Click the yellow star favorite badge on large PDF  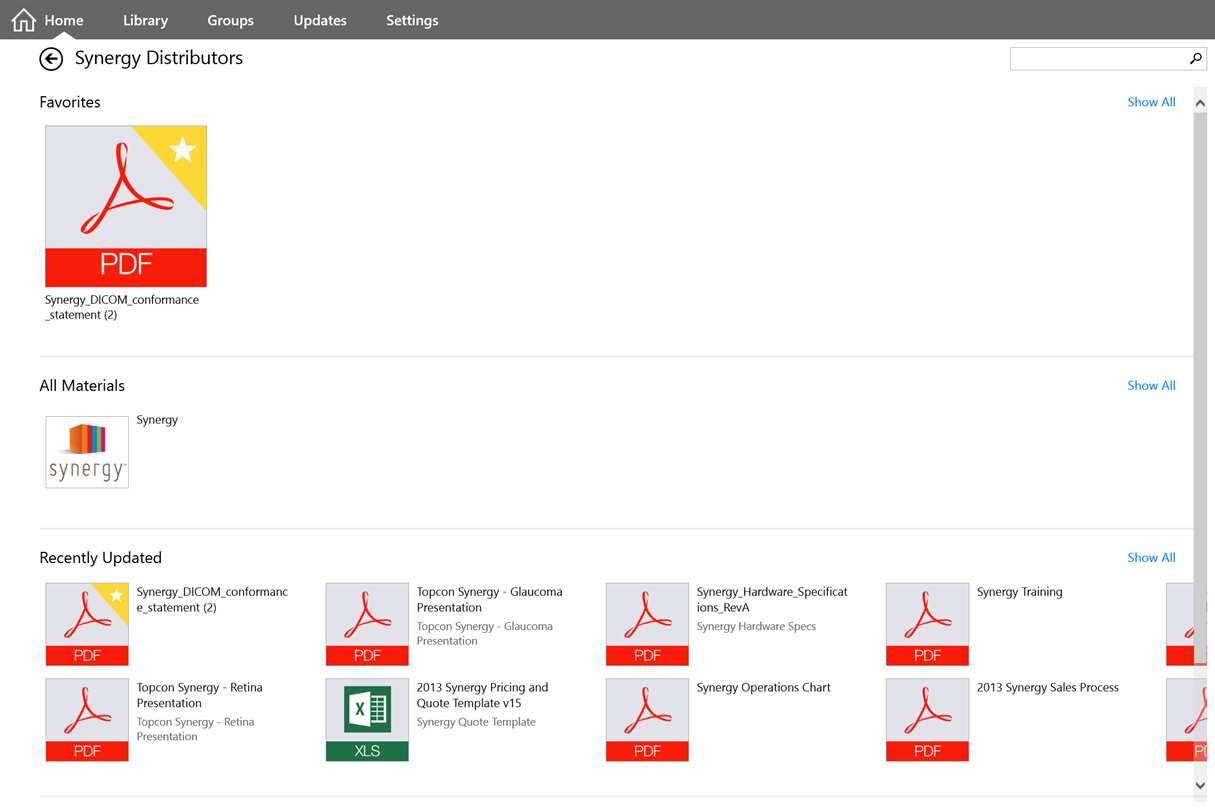click(x=183, y=150)
